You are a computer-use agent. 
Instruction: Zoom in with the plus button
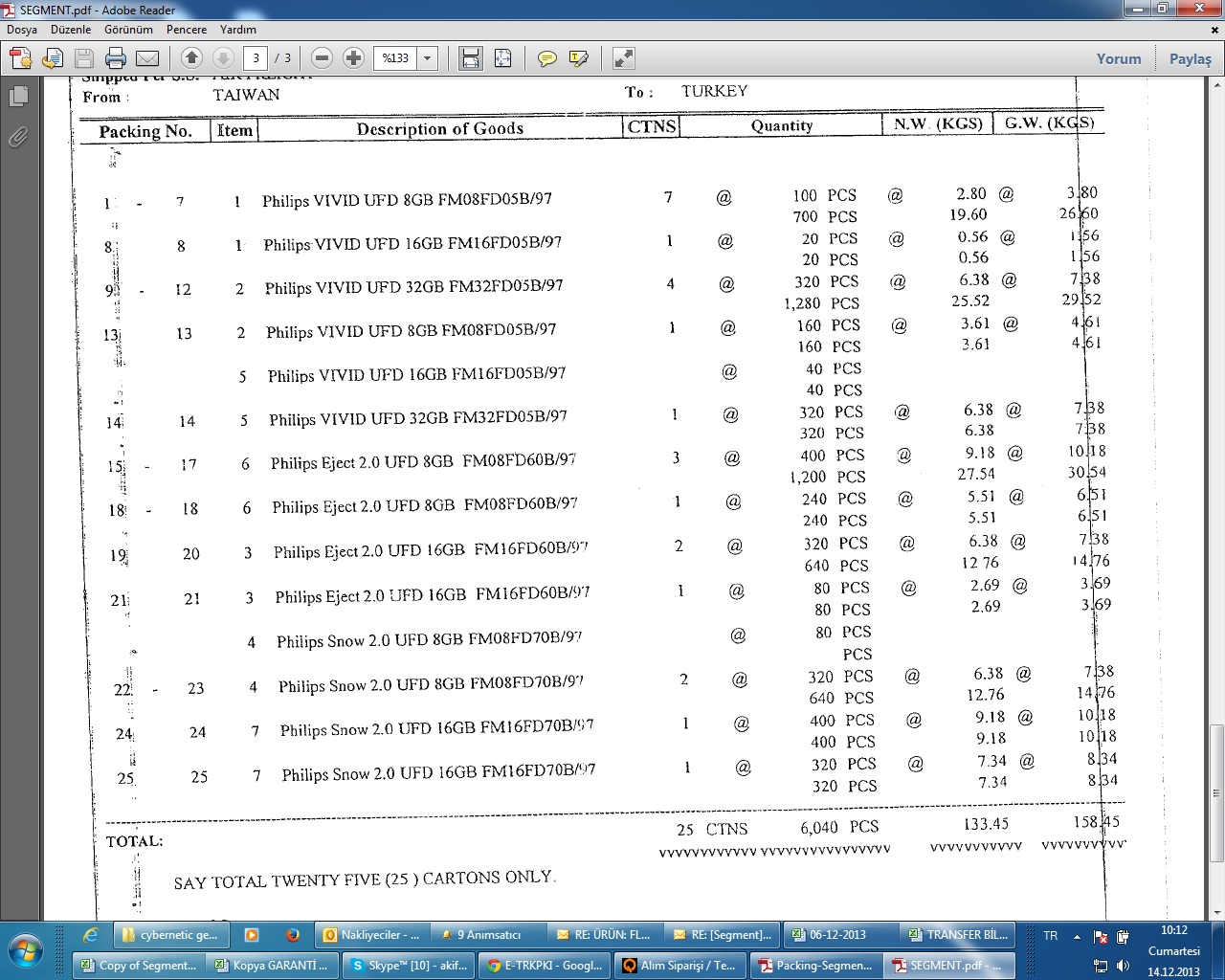tap(354, 58)
